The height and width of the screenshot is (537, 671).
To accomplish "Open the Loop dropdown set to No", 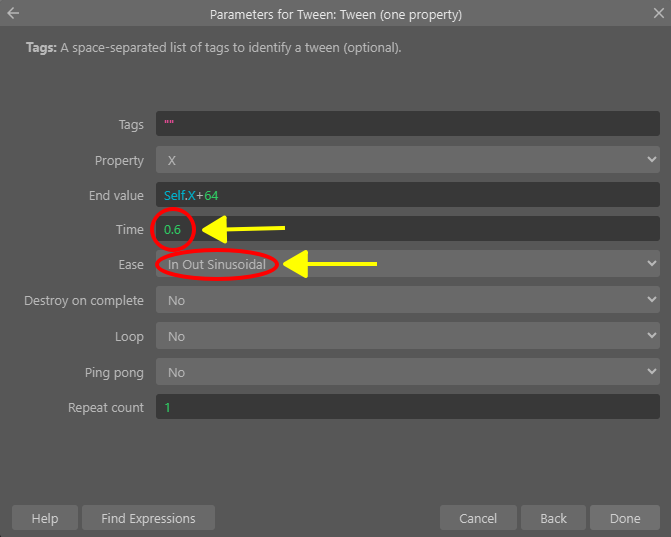I will click(x=407, y=336).
